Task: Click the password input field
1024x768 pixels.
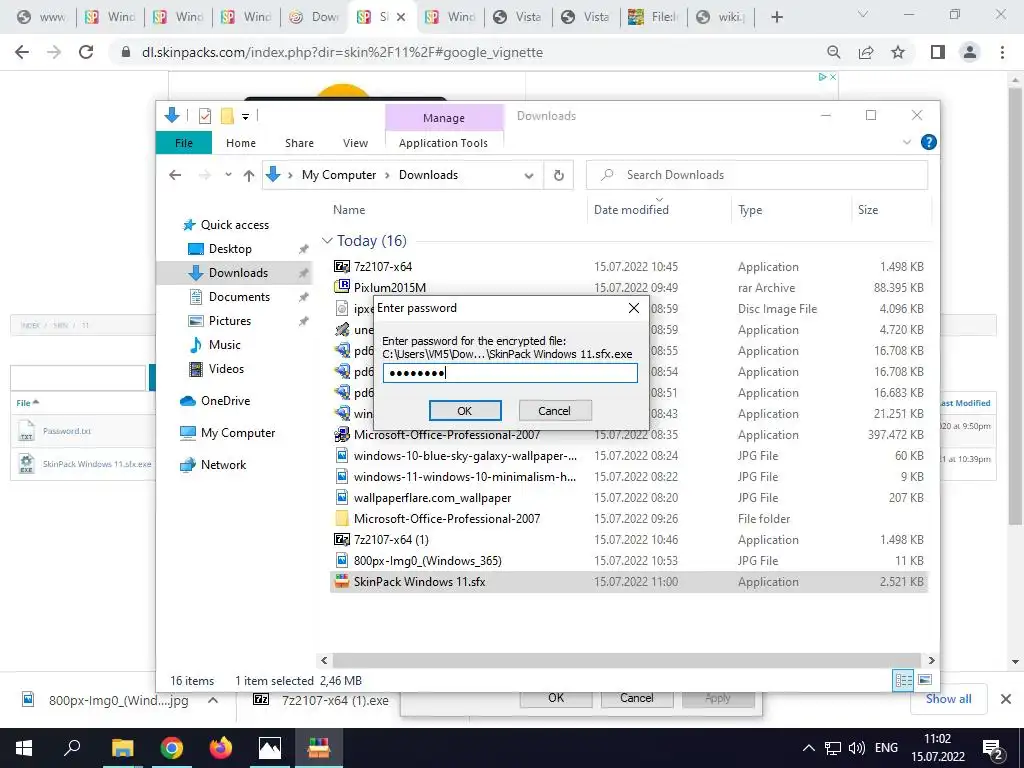Action: [510, 373]
